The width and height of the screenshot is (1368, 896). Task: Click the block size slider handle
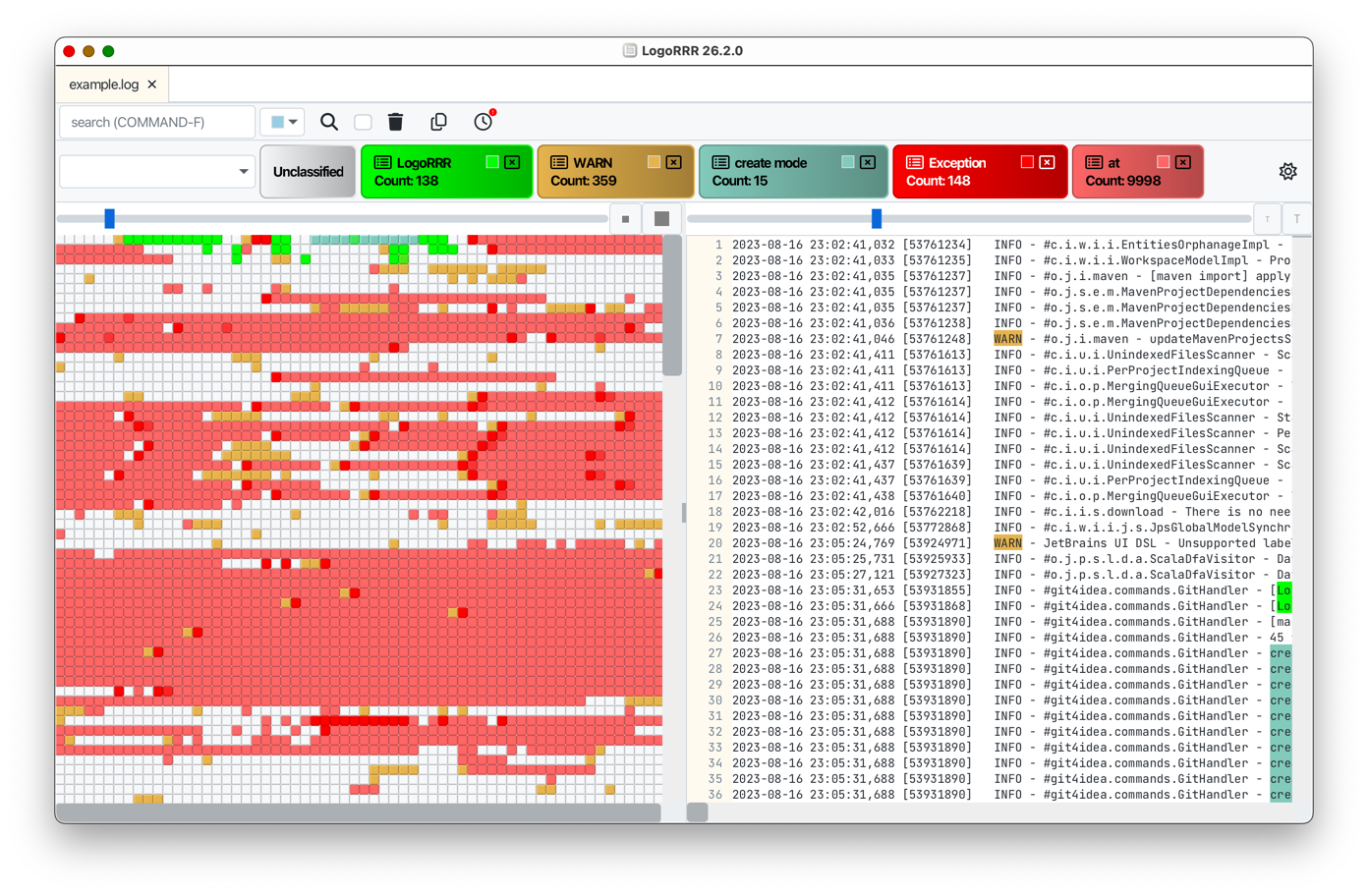pyautogui.click(x=110, y=219)
